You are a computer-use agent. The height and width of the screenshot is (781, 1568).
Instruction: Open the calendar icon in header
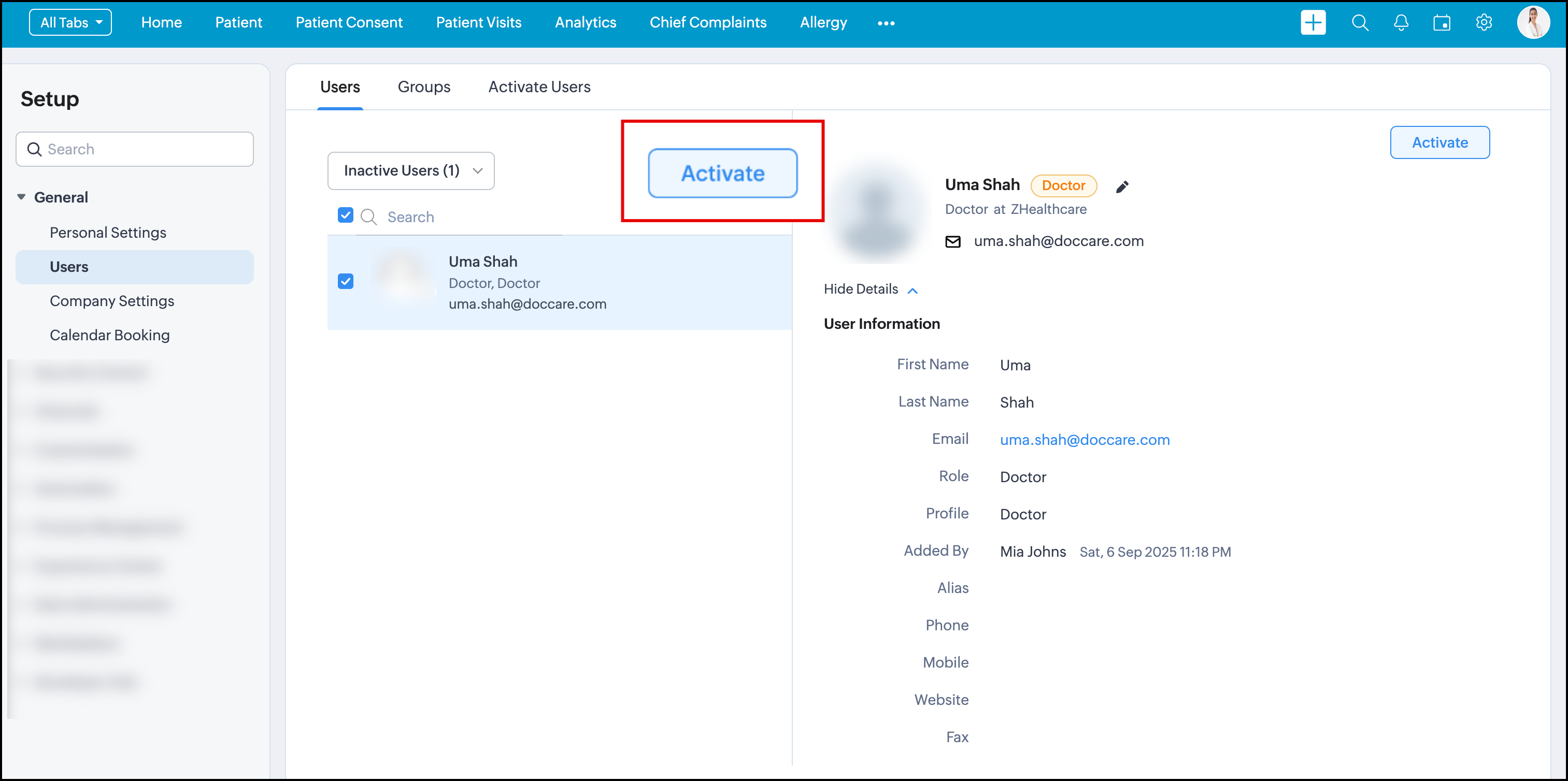coord(1442,22)
